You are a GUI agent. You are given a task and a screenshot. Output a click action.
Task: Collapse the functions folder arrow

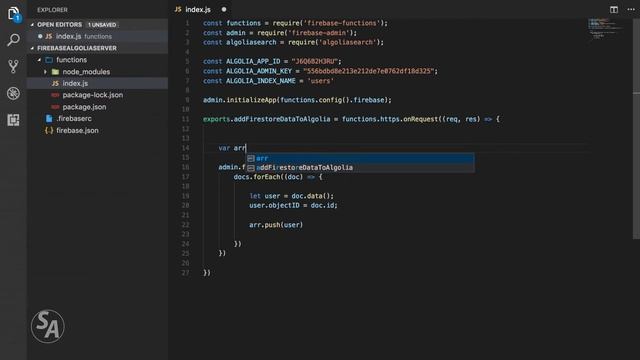click(x=39, y=60)
